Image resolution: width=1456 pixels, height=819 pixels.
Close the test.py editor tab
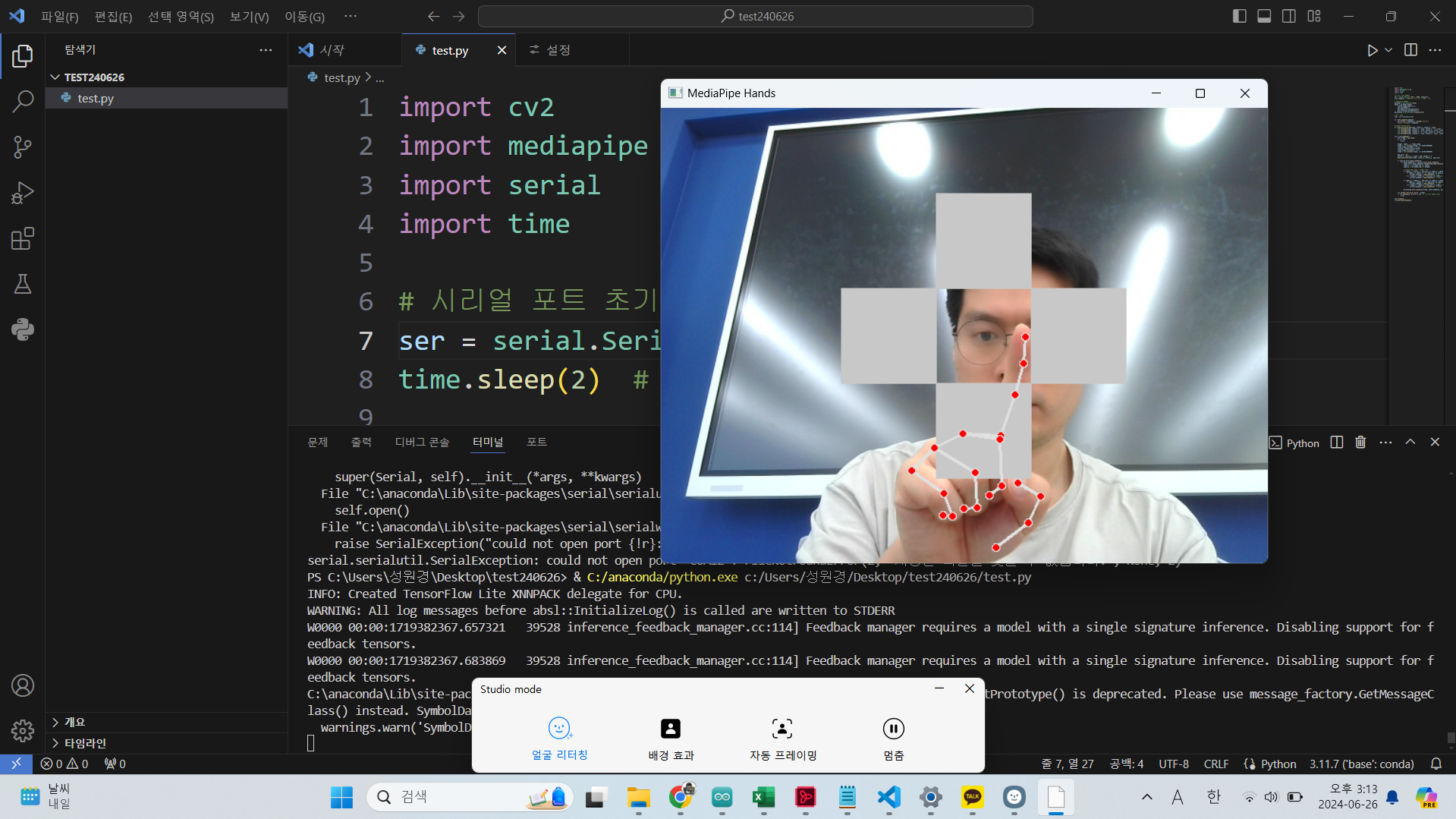pos(502,50)
